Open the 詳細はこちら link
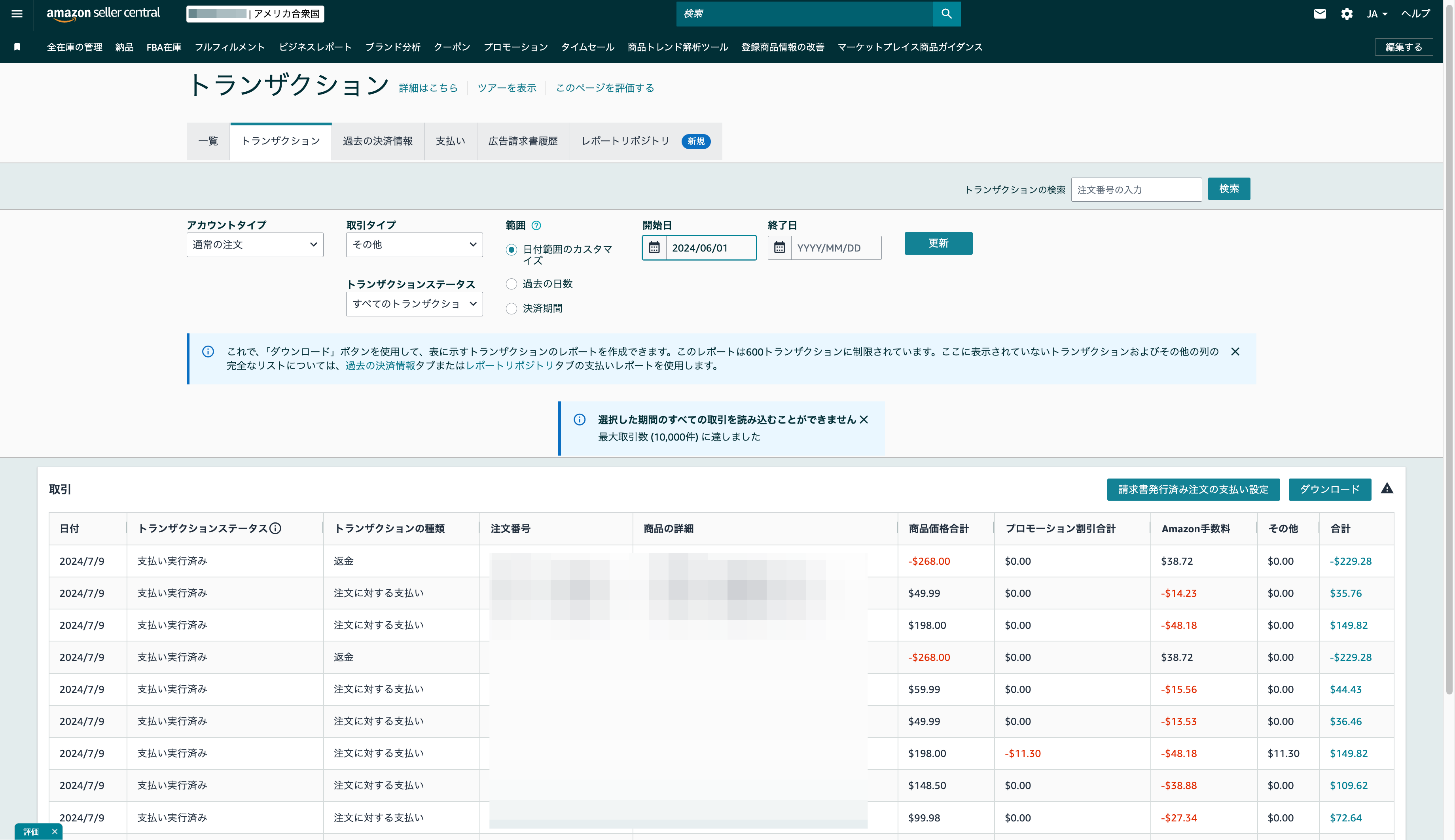The image size is (1455, 840). coord(428,88)
